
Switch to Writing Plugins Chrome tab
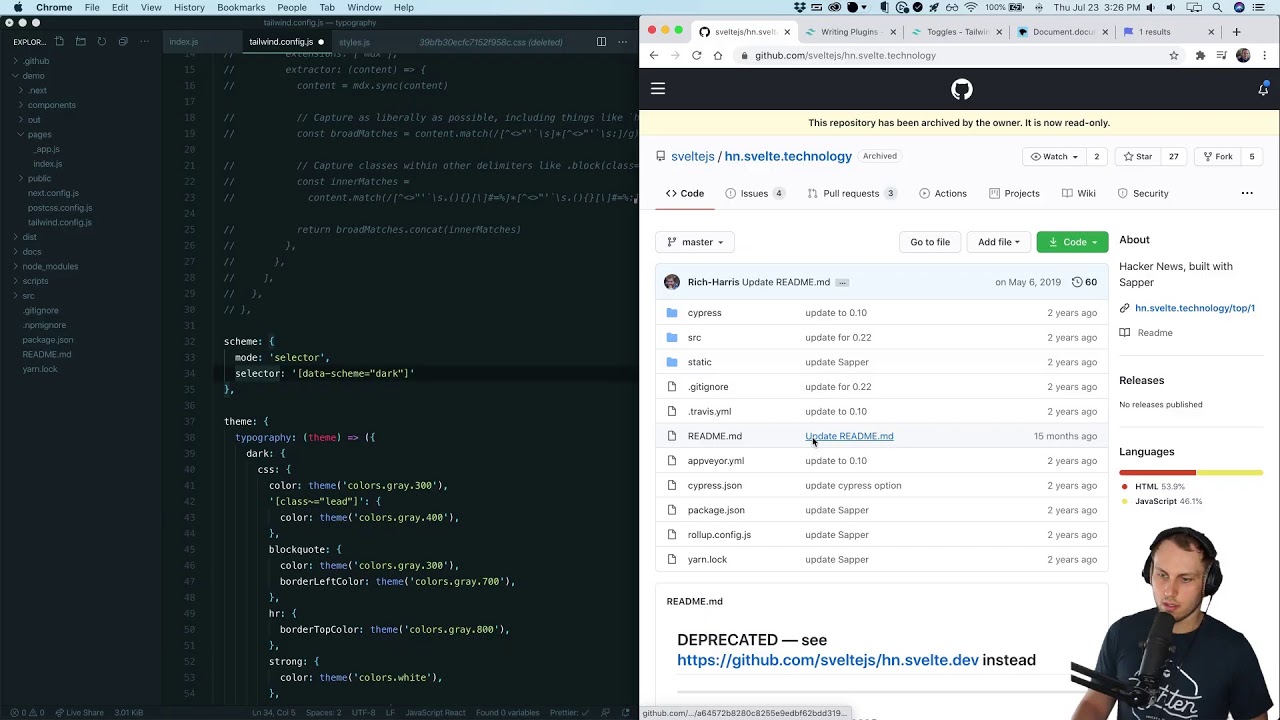848,32
